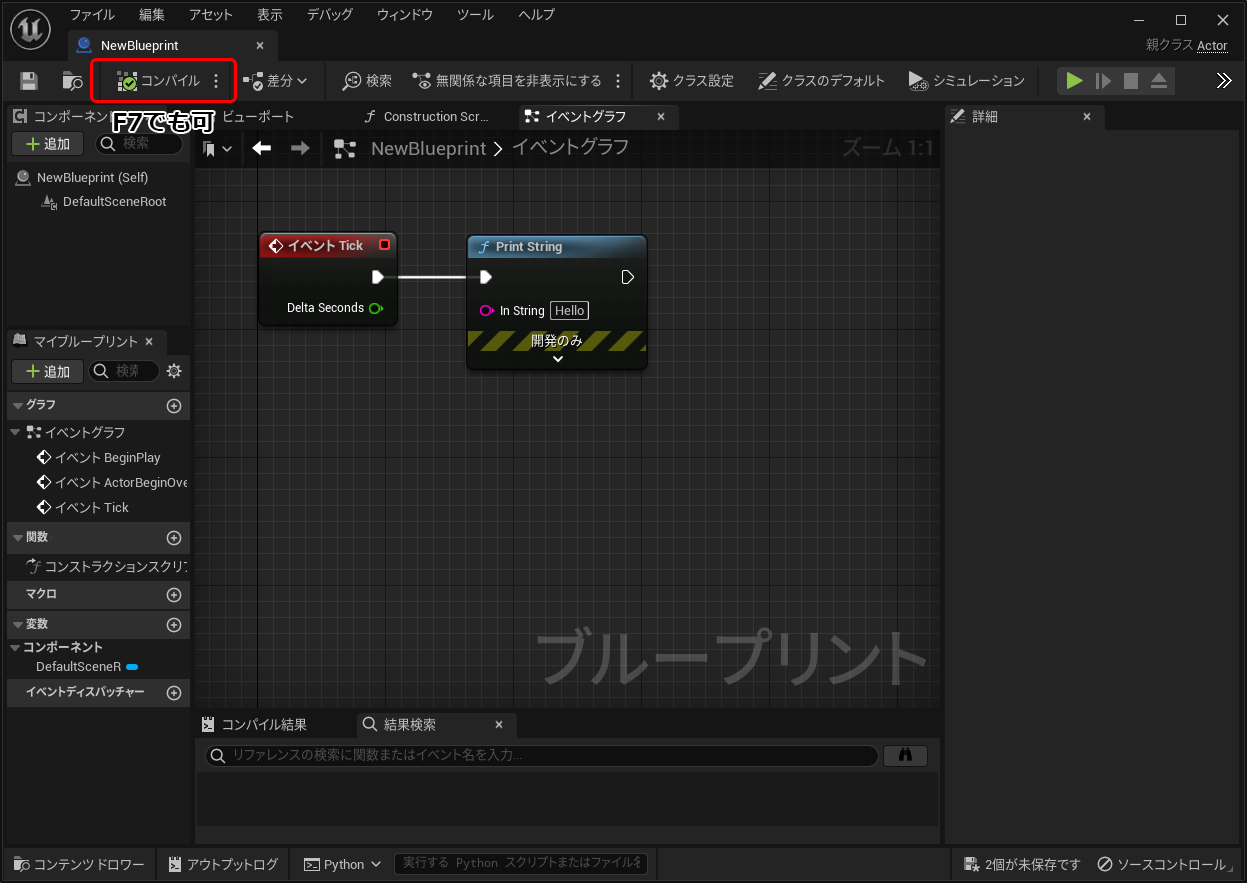Viewport: 1247px width, 883px height.
Task: Open the My Blueprint settings gear
Action: click(x=174, y=371)
